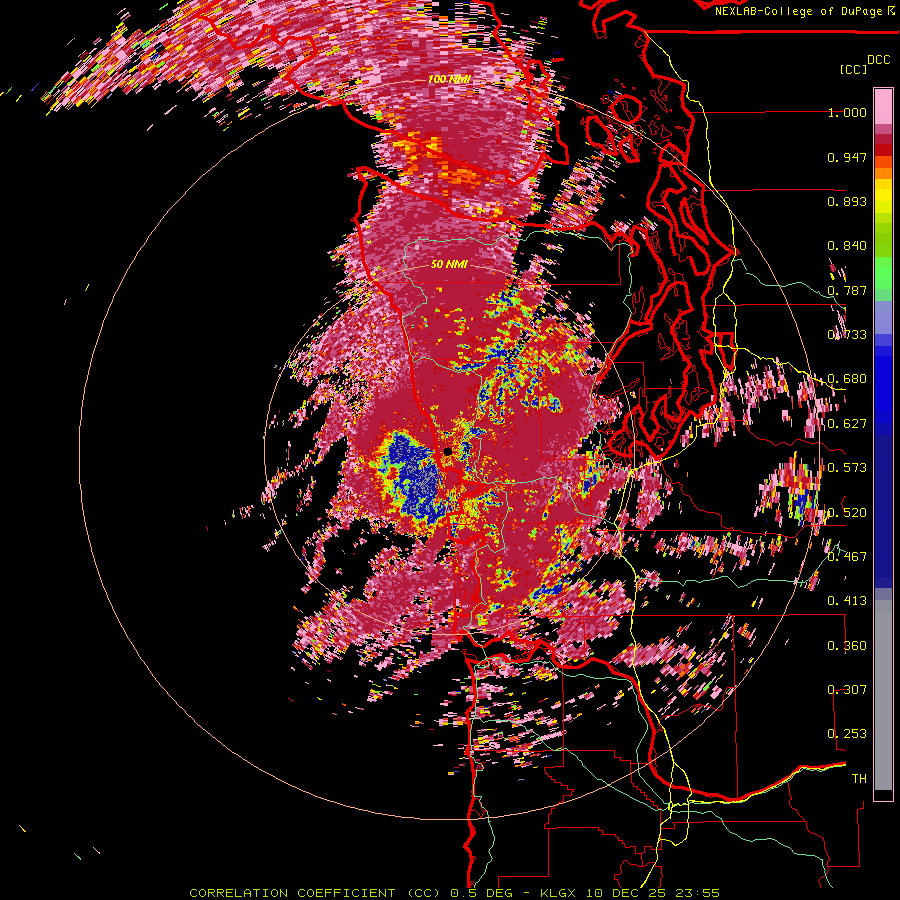
Task: Click the black radar site dot
Action: tap(448, 452)
